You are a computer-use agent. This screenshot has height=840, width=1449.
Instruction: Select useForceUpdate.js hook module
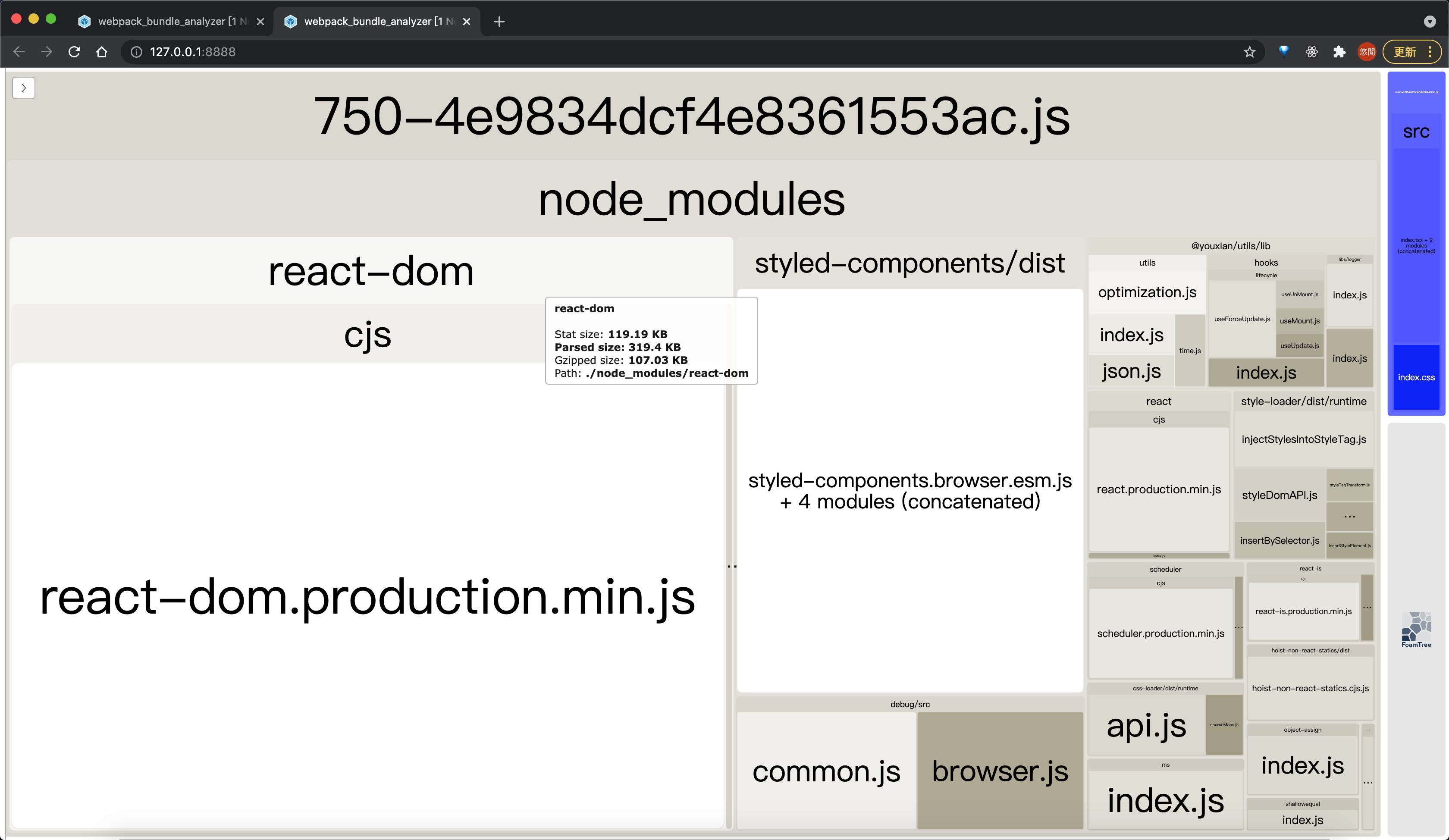coord(1242,319)
